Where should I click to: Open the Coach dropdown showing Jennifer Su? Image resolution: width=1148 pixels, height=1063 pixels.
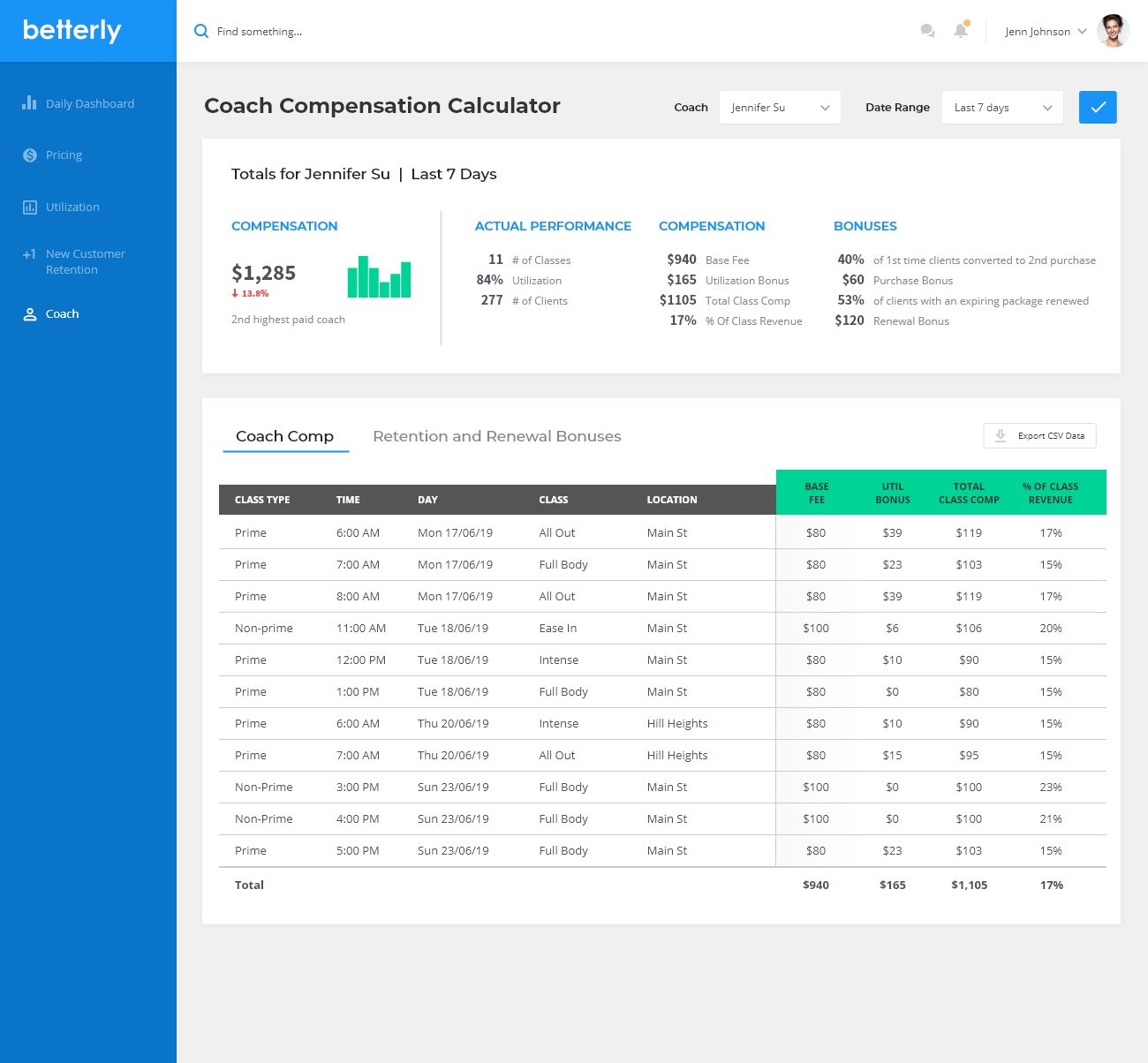(780, 108)
